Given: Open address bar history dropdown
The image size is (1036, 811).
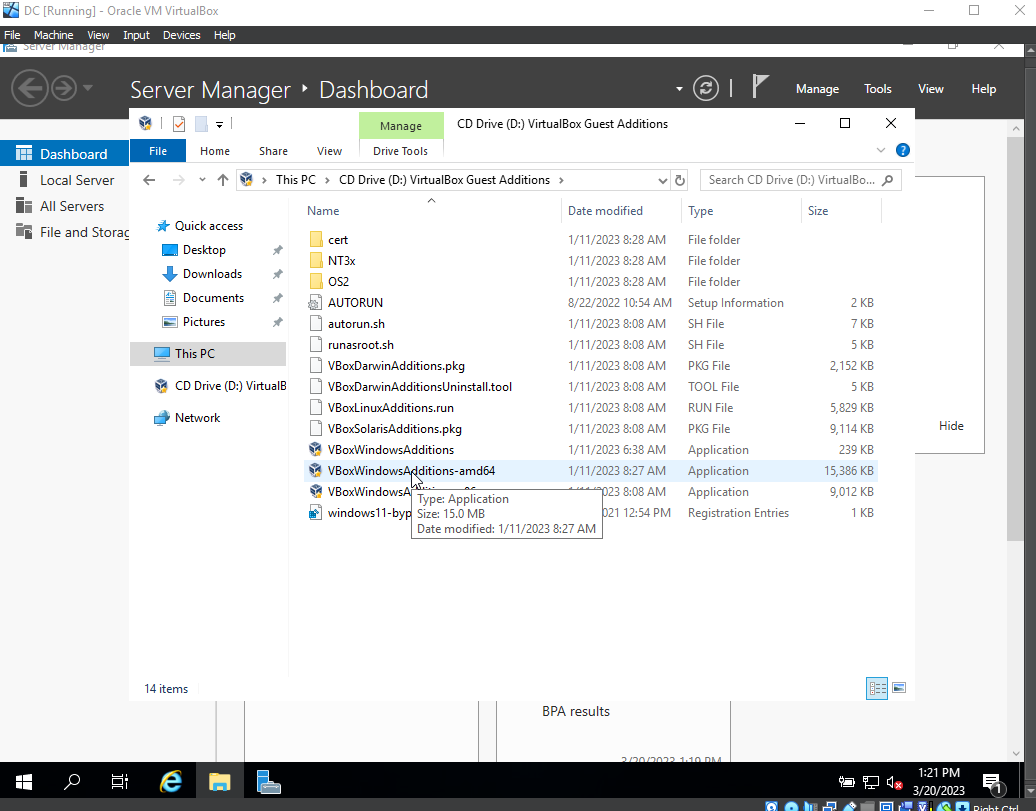Looking at the screenshot, I should tap(662, 180).
